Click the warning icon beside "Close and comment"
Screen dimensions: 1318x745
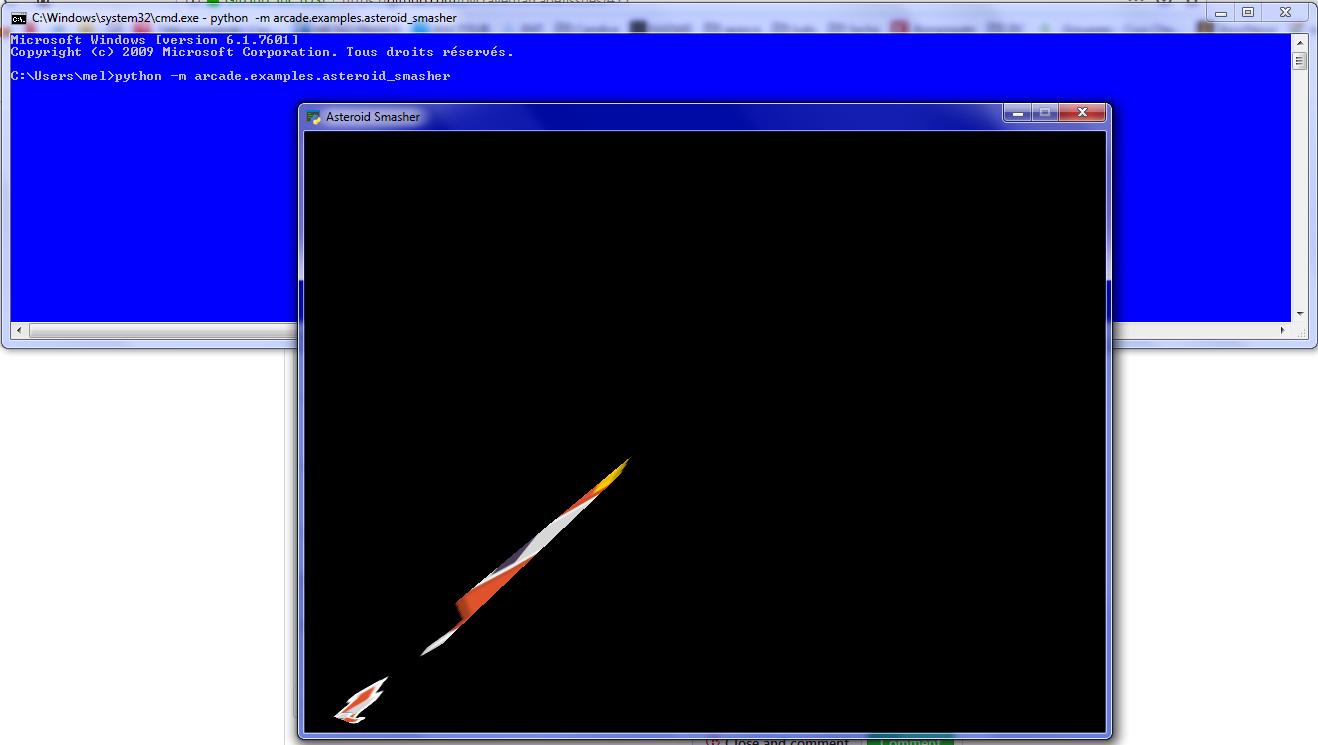pos(715,742)
